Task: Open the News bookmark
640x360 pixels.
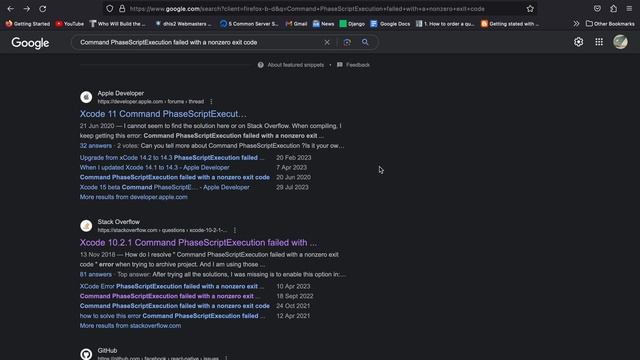Action: [x=323, y=24]
